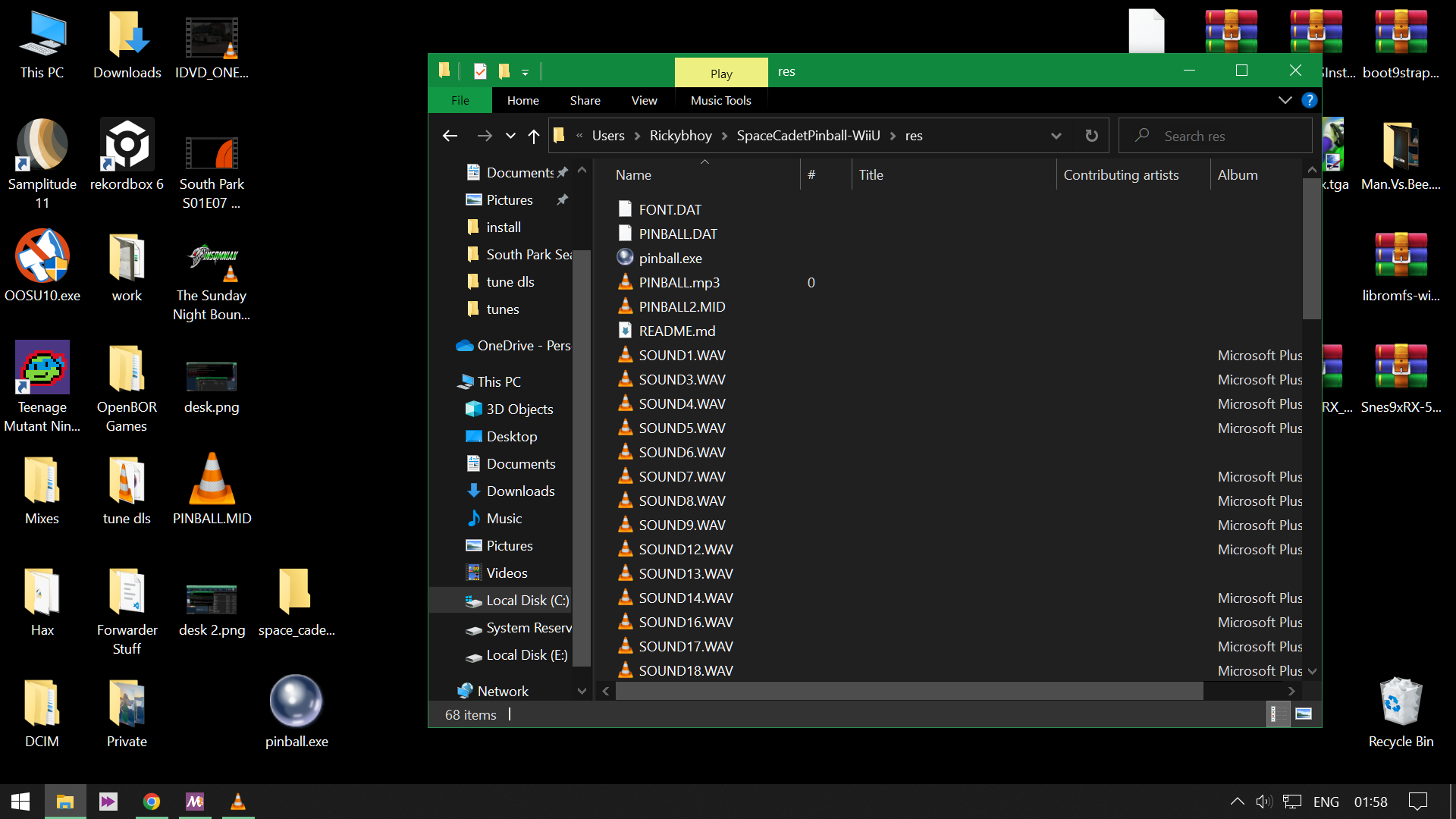Go up one folder level
Image resolution: width=1456 pixels, height=819 pixels.
pos(534,136)
